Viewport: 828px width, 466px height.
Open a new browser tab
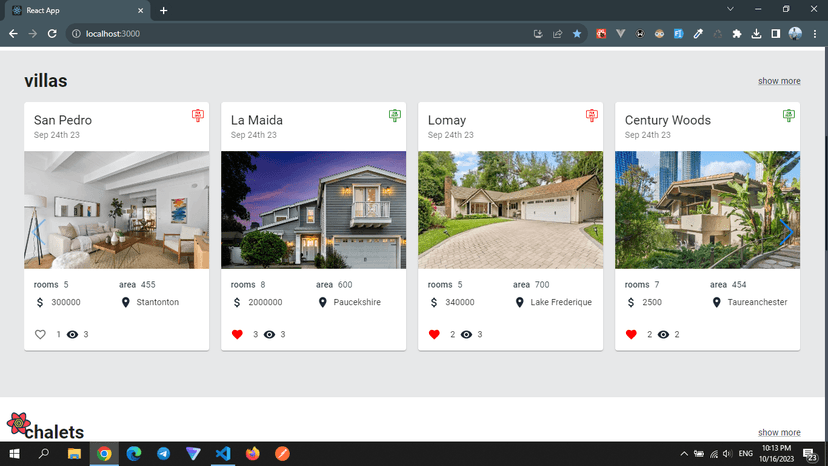[x=164, y=10]
